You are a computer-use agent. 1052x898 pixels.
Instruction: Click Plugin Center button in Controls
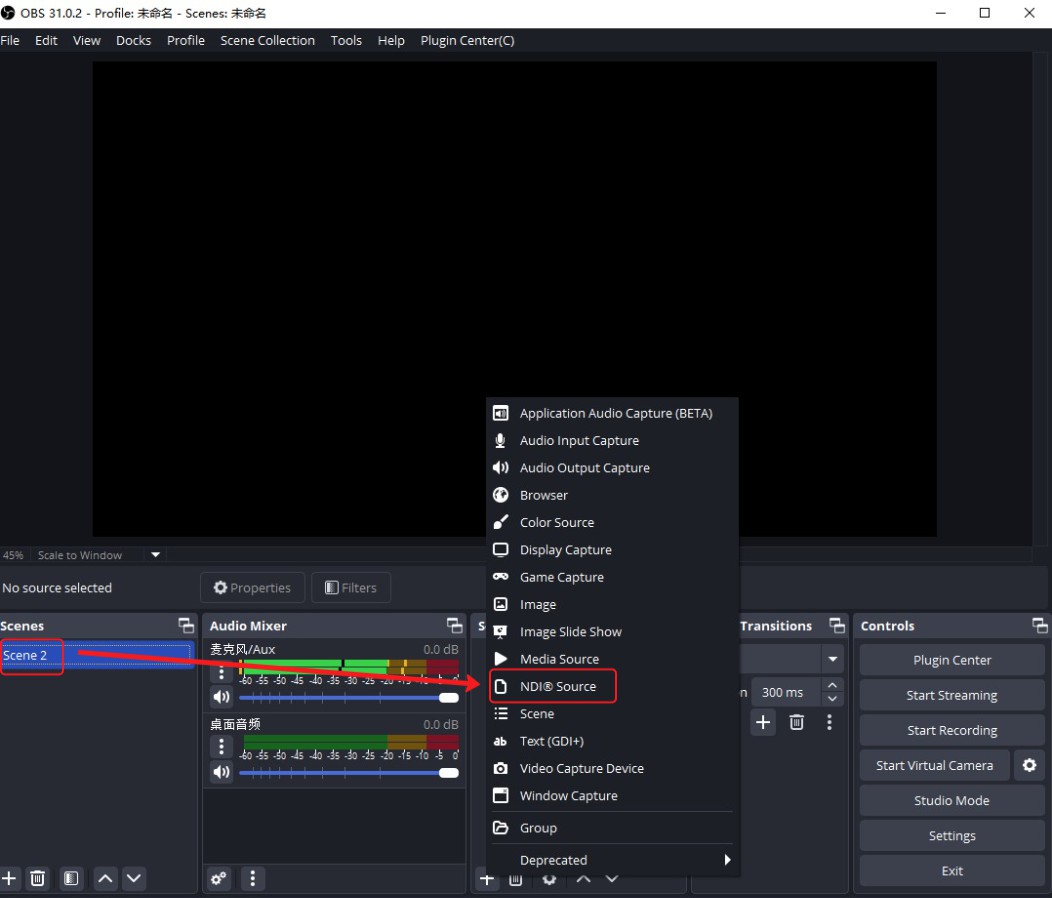[x=951, y=660]
